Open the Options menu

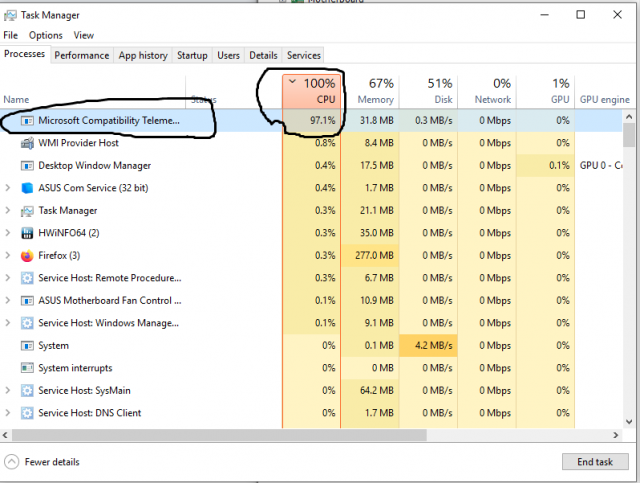tap(45, 35)
